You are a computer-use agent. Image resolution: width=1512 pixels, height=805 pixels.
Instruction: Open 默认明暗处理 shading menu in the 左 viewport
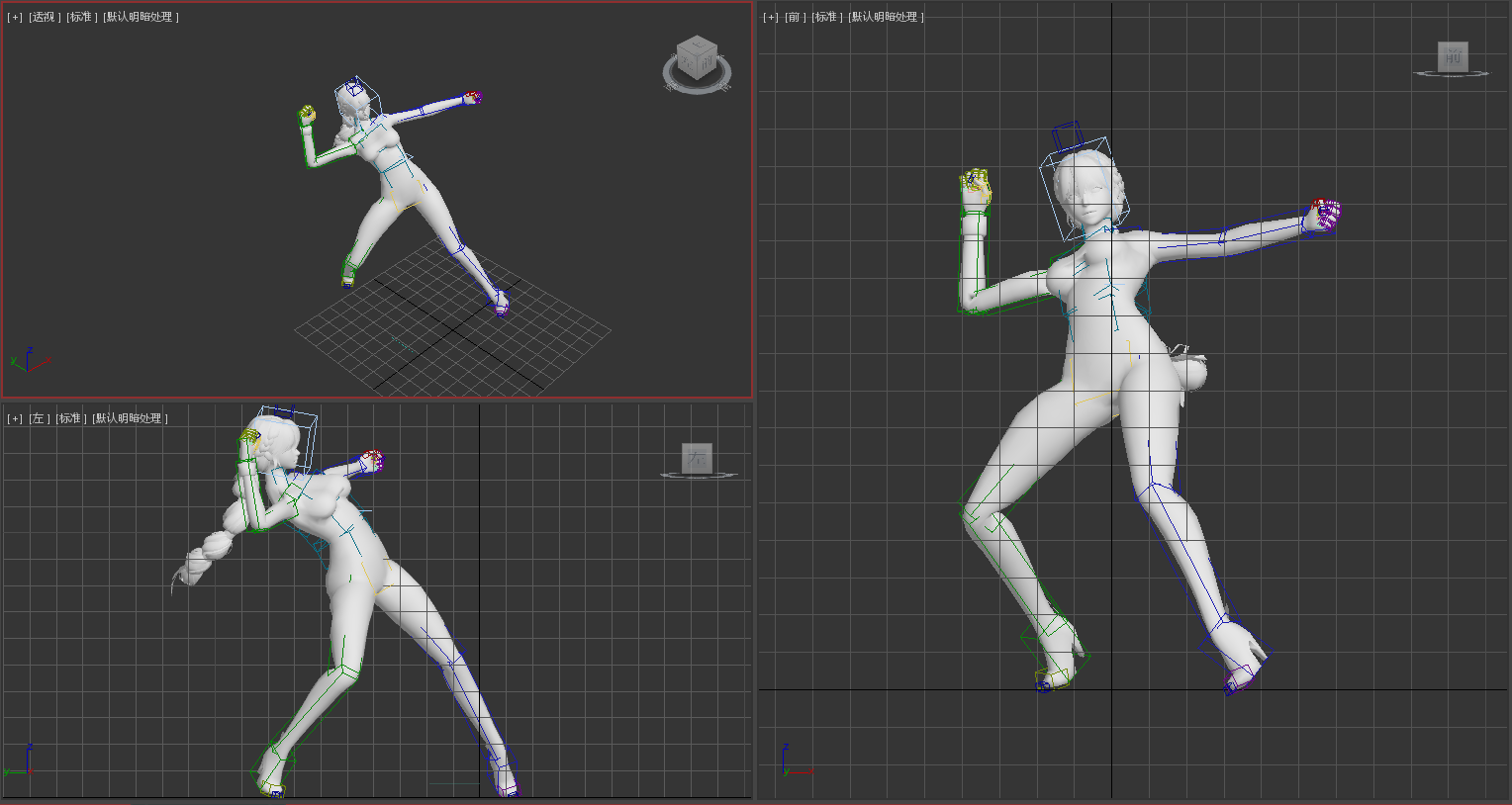pyautogui.click(x=130, y=418)
